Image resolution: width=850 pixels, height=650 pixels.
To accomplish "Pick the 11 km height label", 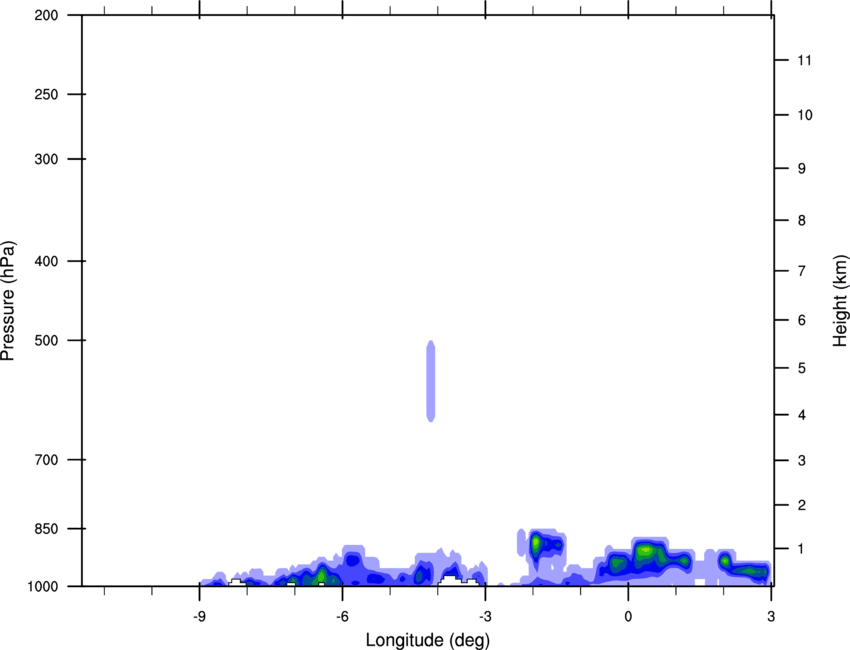I will (804, 60).
